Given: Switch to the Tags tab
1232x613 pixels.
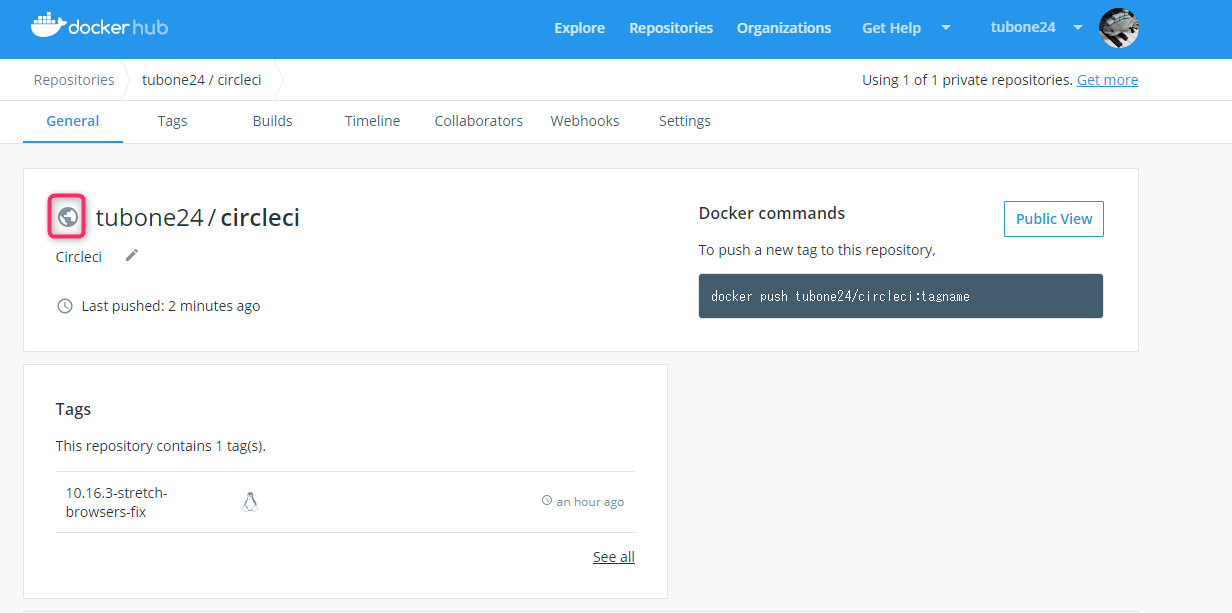Looking at the screenshot, I should [x=172, y=120].
